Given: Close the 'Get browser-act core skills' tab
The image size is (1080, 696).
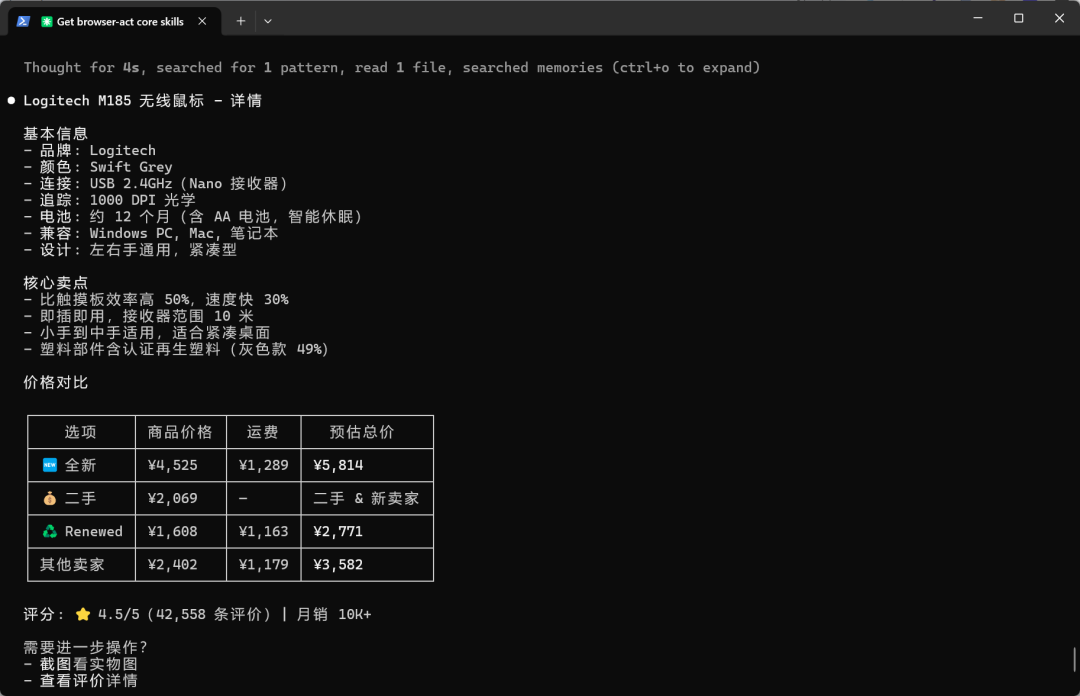Looking at the screenshot, I should (x=202, y=21).
